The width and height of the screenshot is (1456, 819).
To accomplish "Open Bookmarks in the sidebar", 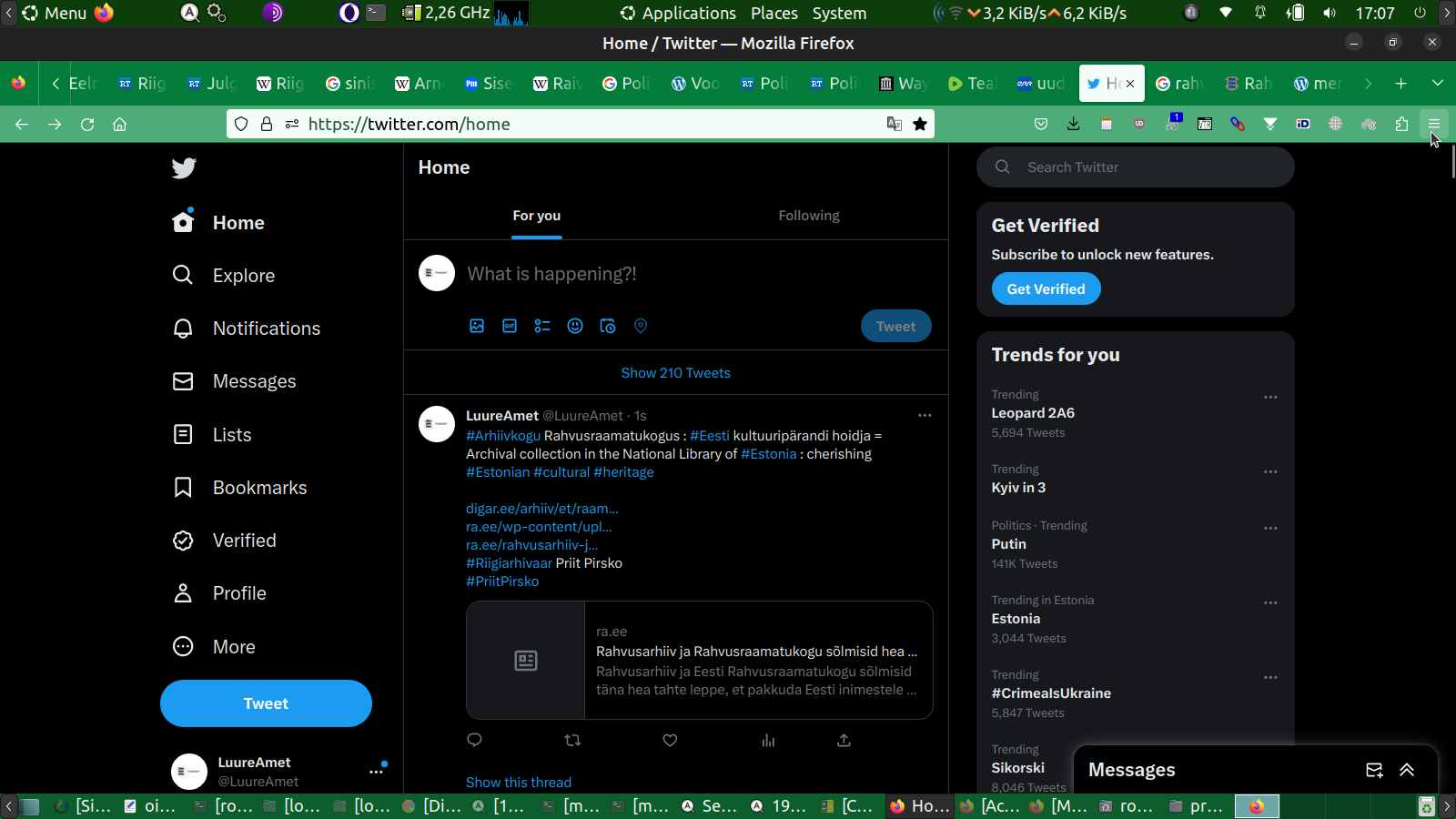I will tap(240, 488).
